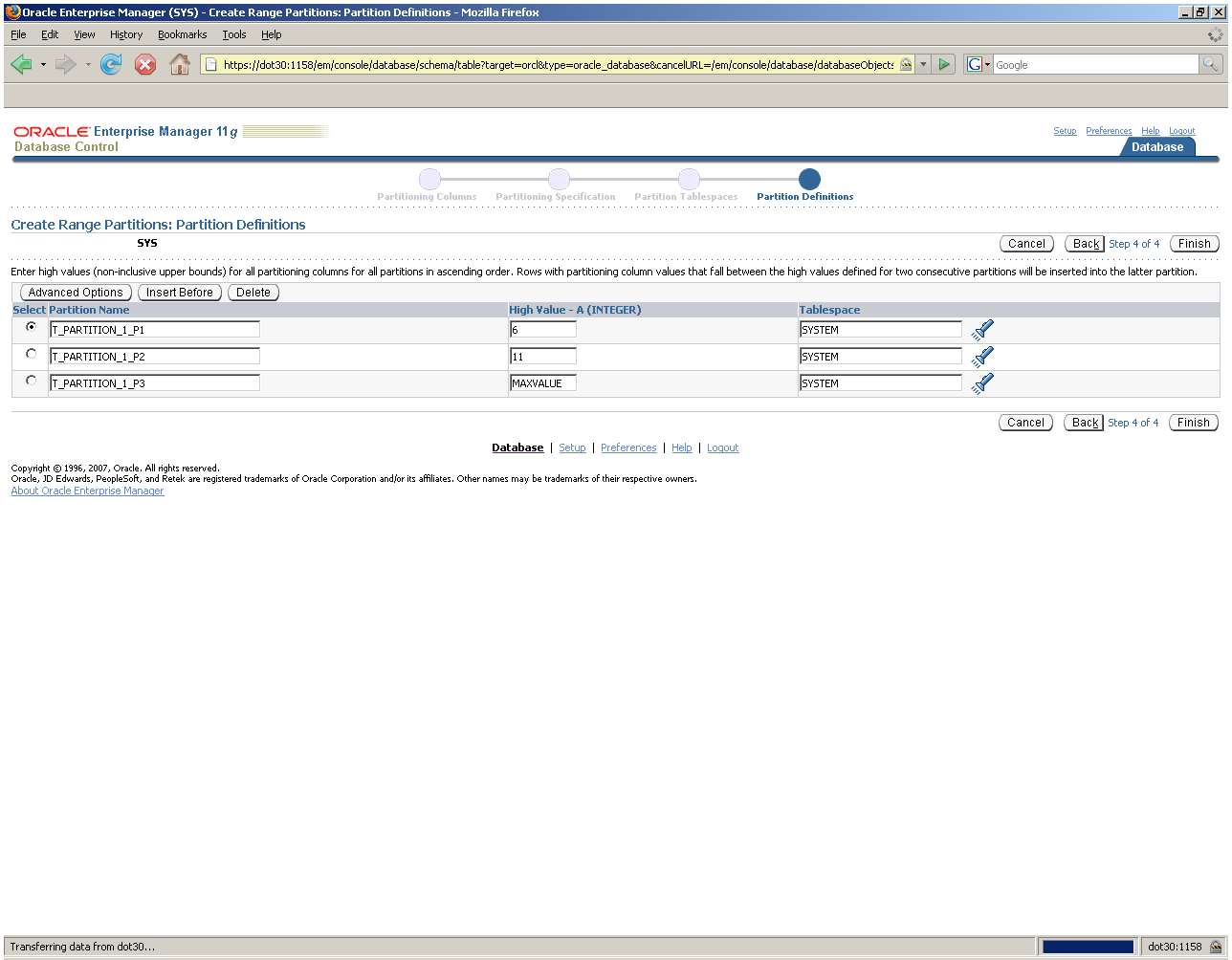Click the browser Forward arrow icon
The image size is (1232, 960).
(65, 65)
